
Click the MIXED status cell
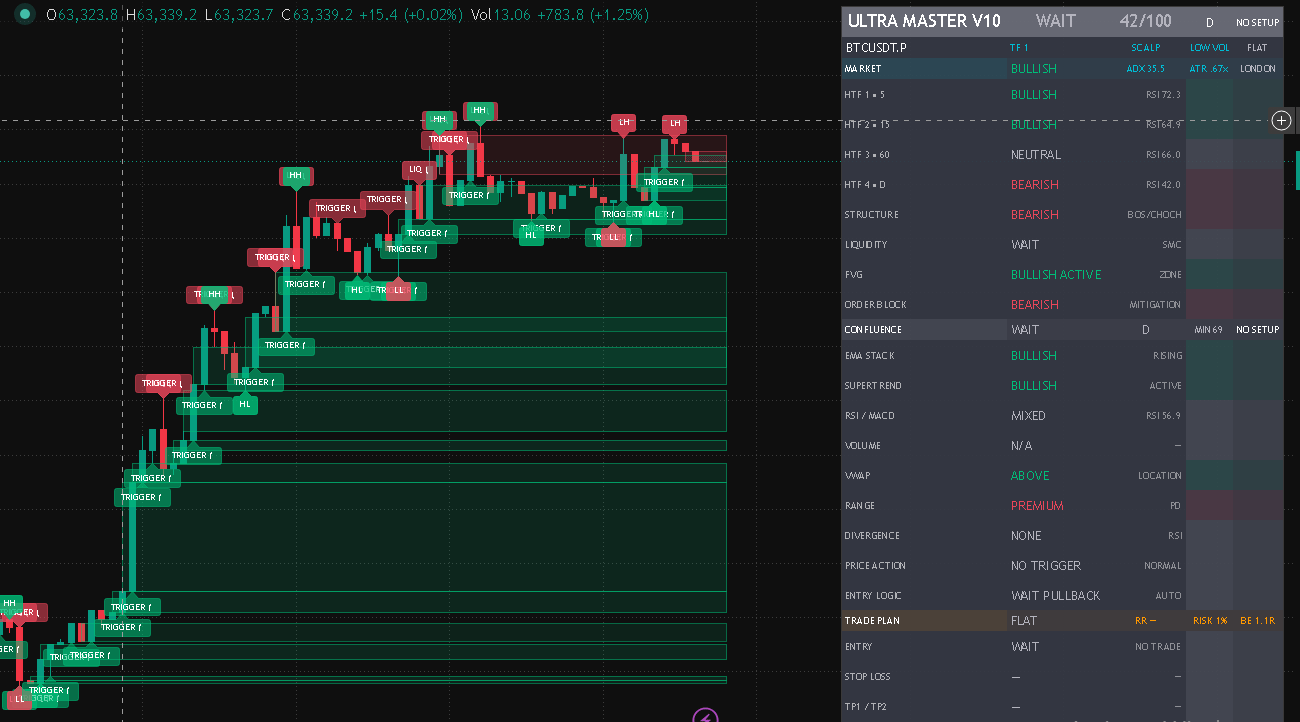coord(1028,416)
